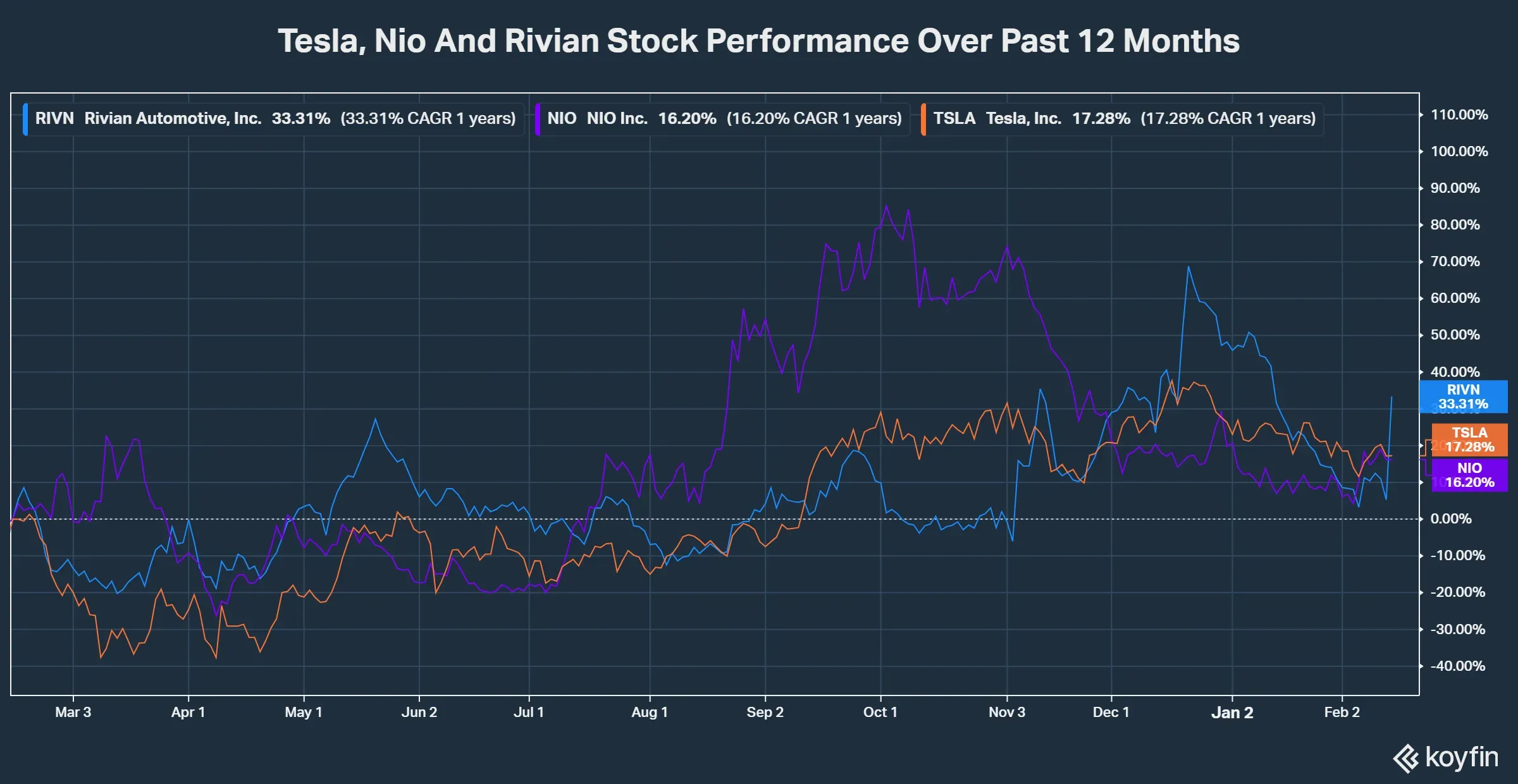Screen dimensions: 1518x784
Task: Click the 0.00% y-axis label
Action: coord(1451,519)
